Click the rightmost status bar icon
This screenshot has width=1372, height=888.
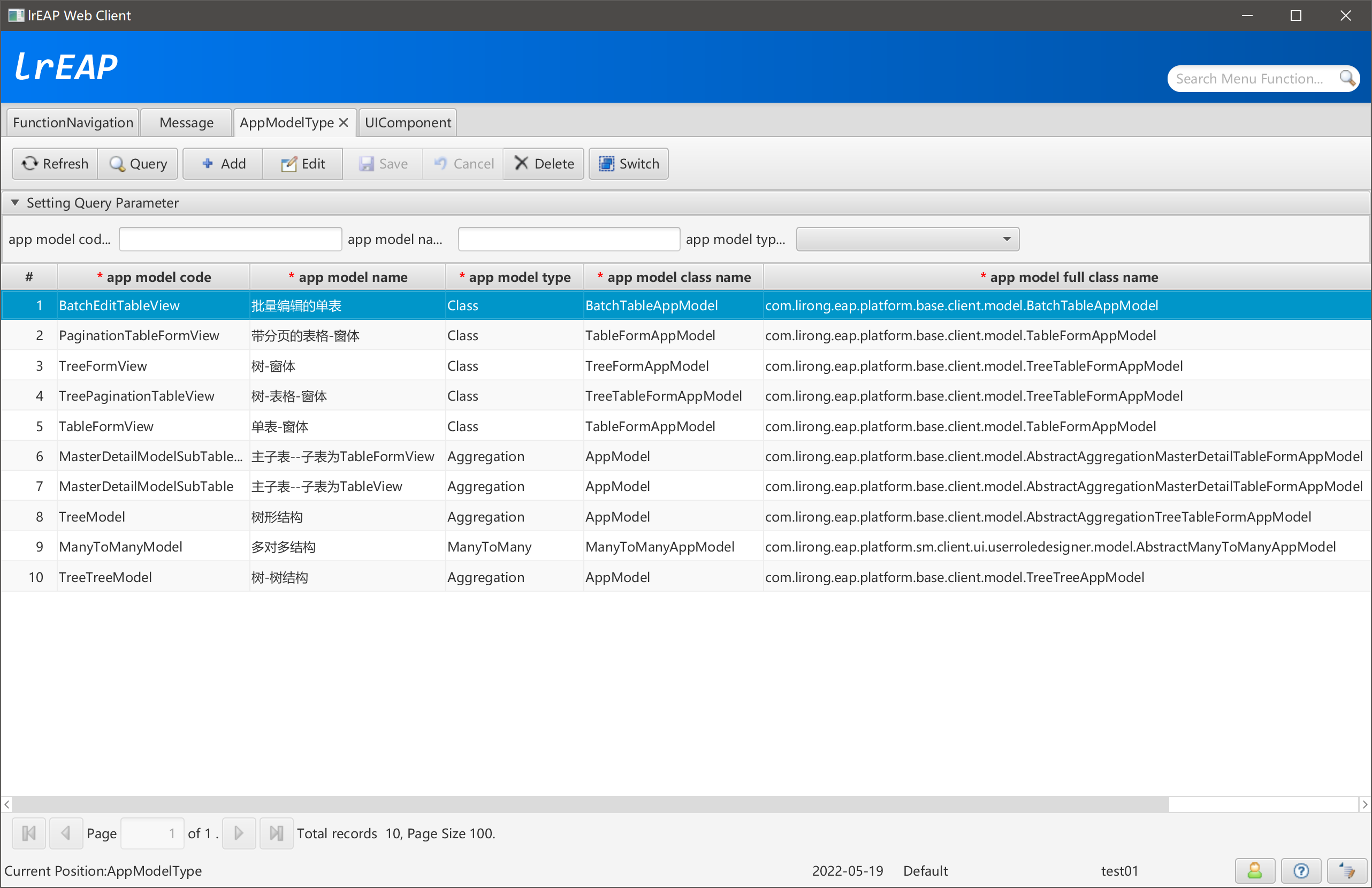point(1347,870)
